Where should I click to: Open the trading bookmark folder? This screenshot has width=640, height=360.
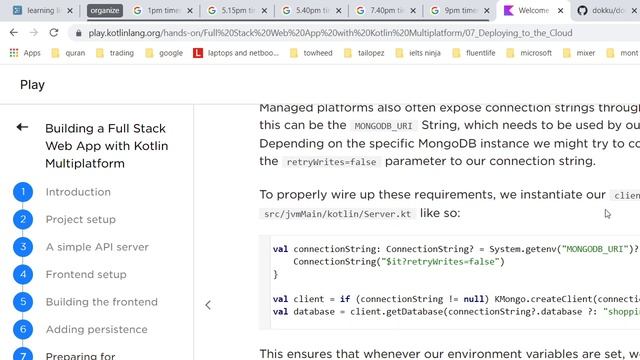(x=115, y=53)
